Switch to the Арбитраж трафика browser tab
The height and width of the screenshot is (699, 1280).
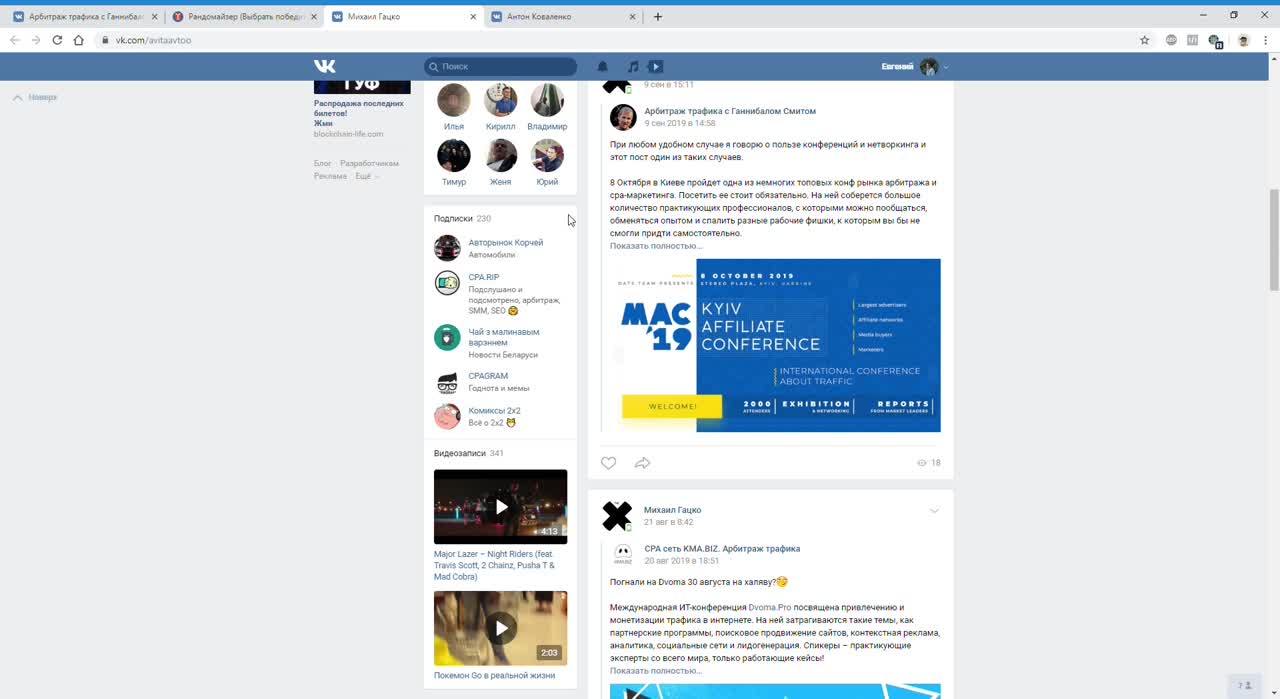click(84, 17)
